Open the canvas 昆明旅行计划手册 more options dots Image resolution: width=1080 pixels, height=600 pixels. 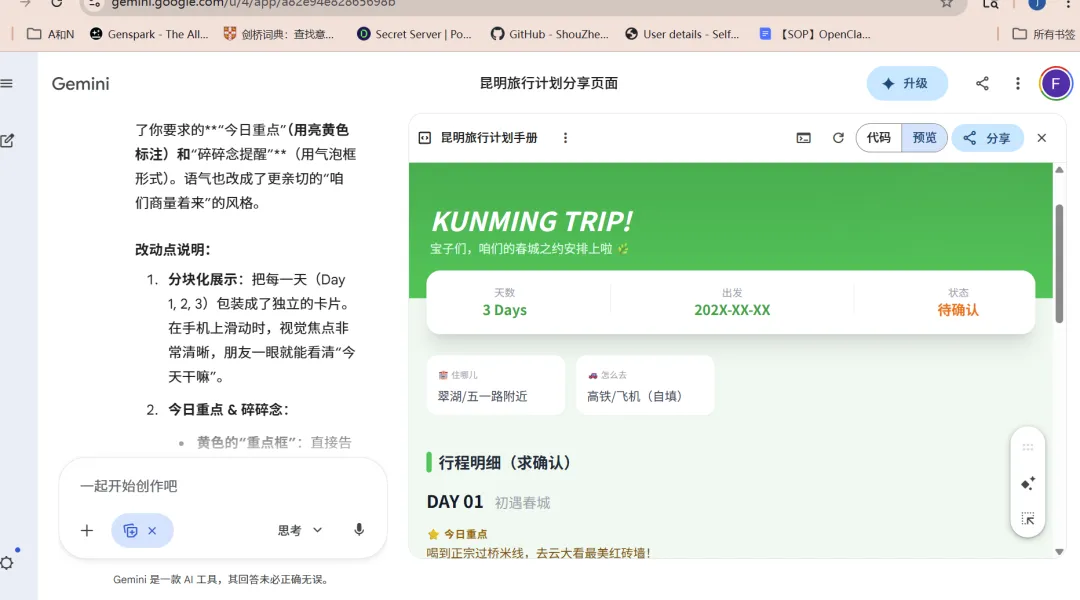565,138
